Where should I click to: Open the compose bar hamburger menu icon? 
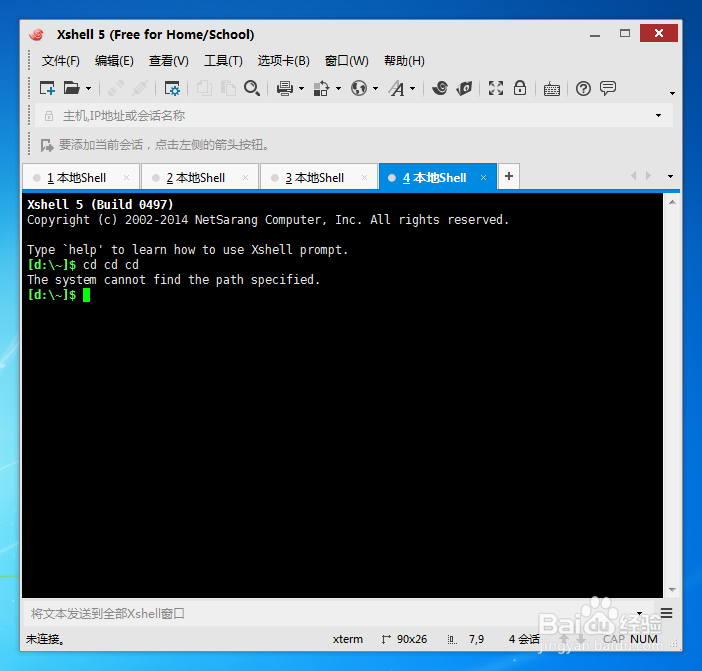666,613
